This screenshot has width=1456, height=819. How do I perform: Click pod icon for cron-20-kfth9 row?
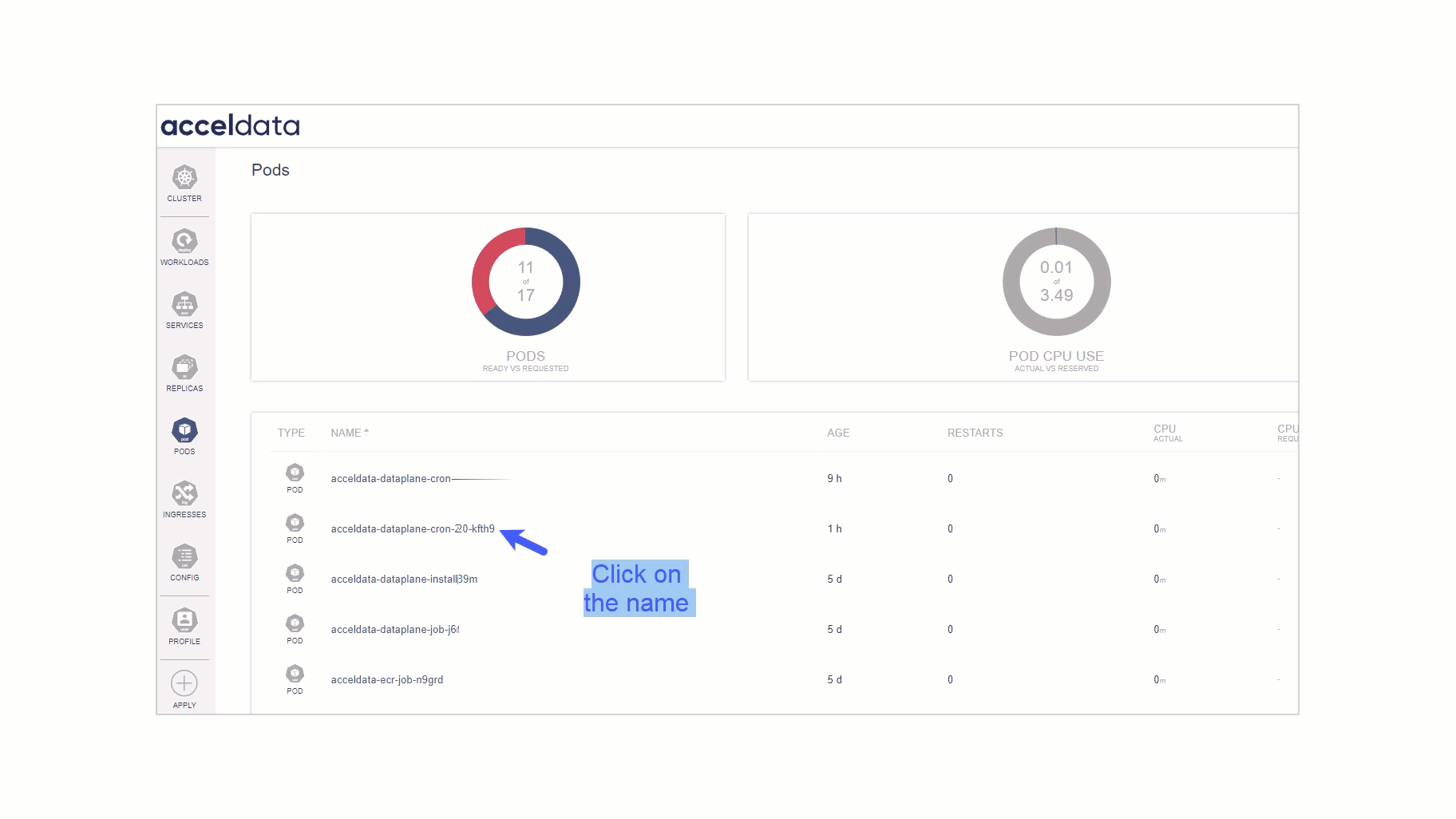click(x=295, y=523)
